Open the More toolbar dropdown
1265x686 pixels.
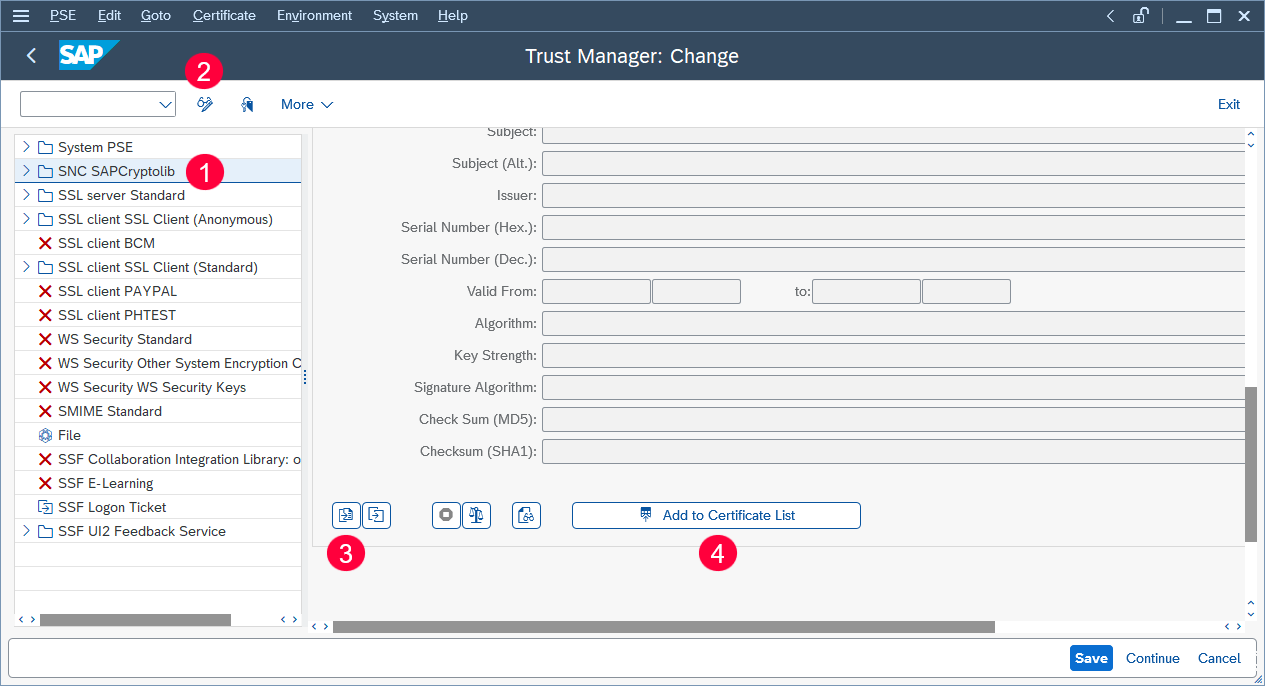click(307, 104)
